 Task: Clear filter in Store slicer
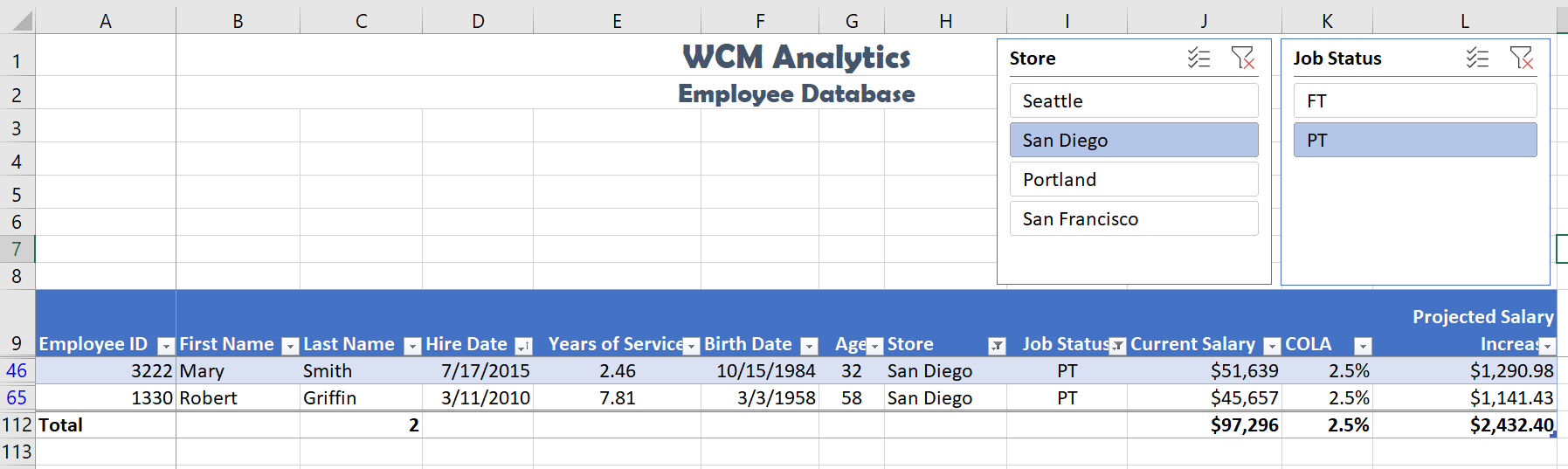coord(1243,59)
